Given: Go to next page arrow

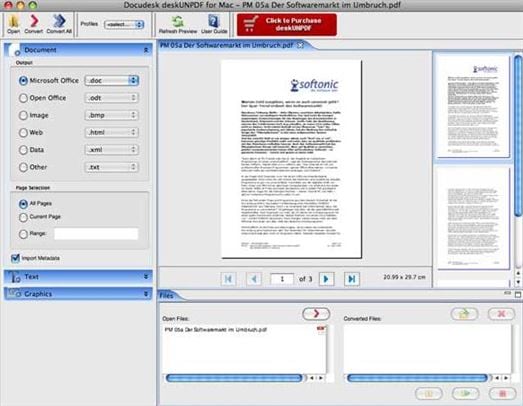Looking at the screenshot, I should coord(326,279).
